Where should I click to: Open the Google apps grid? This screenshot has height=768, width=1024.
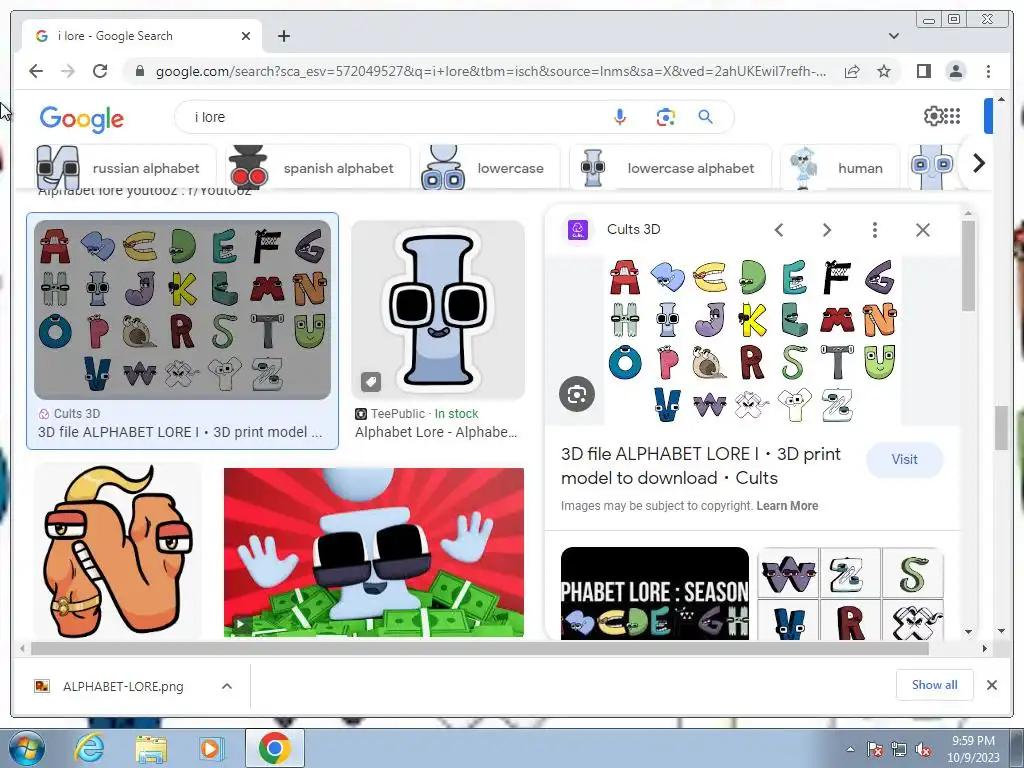(952, 116)
